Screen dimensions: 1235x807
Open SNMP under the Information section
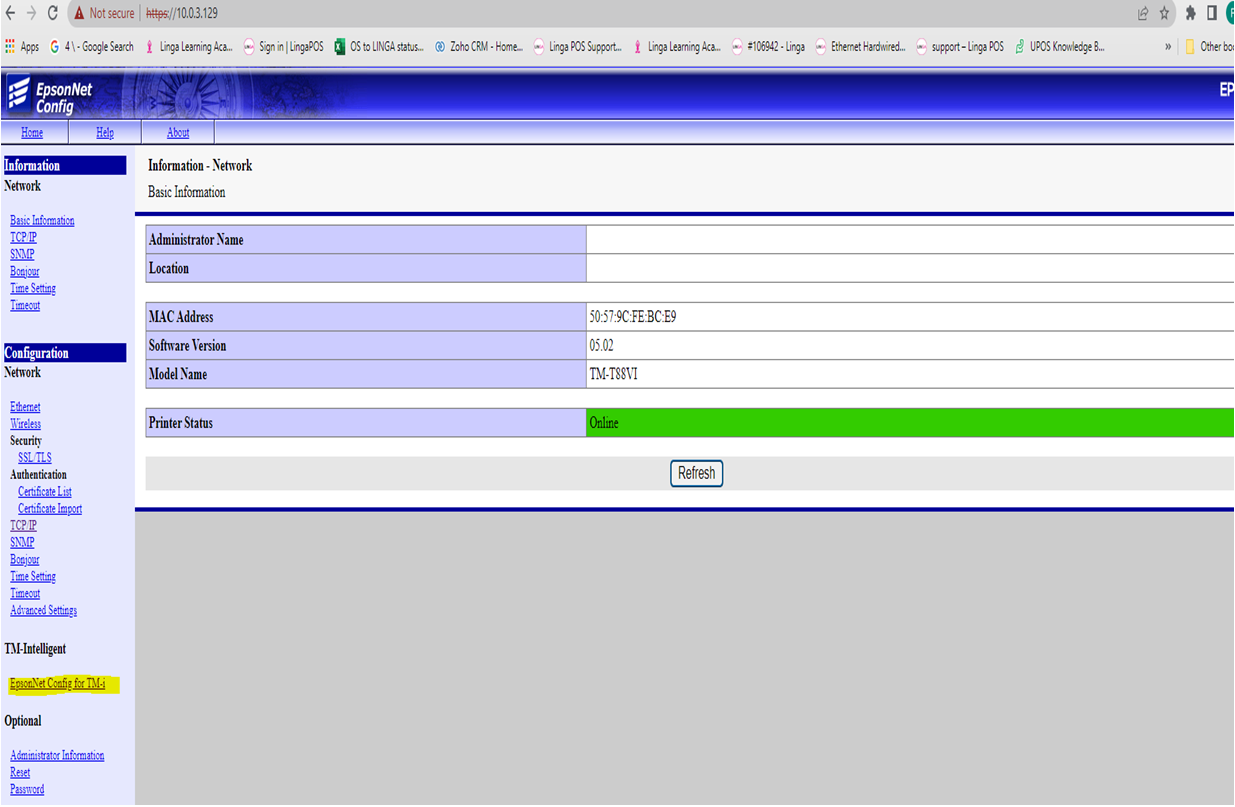pos(22,255)
